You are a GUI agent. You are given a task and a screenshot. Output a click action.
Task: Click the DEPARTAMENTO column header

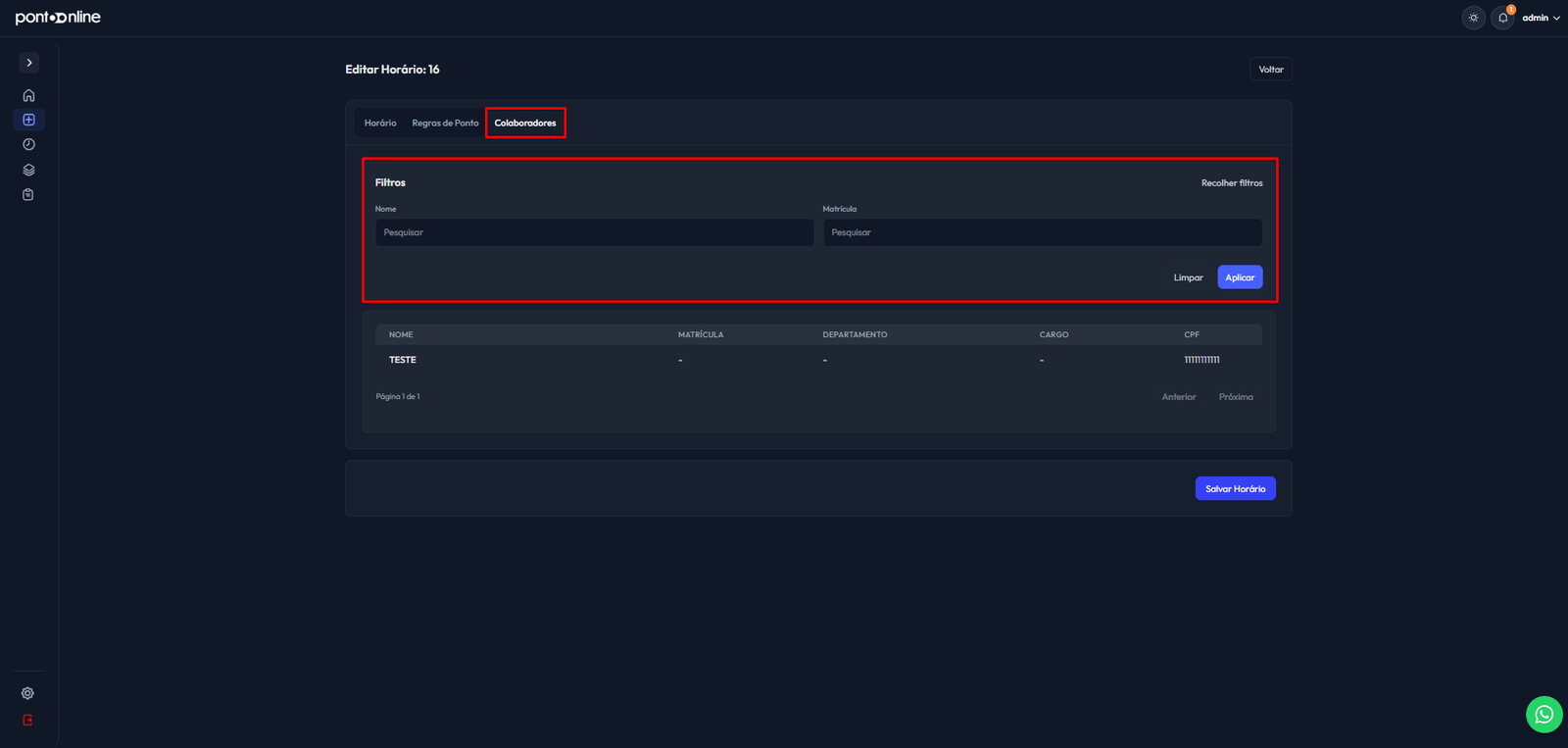click(855, 334)
